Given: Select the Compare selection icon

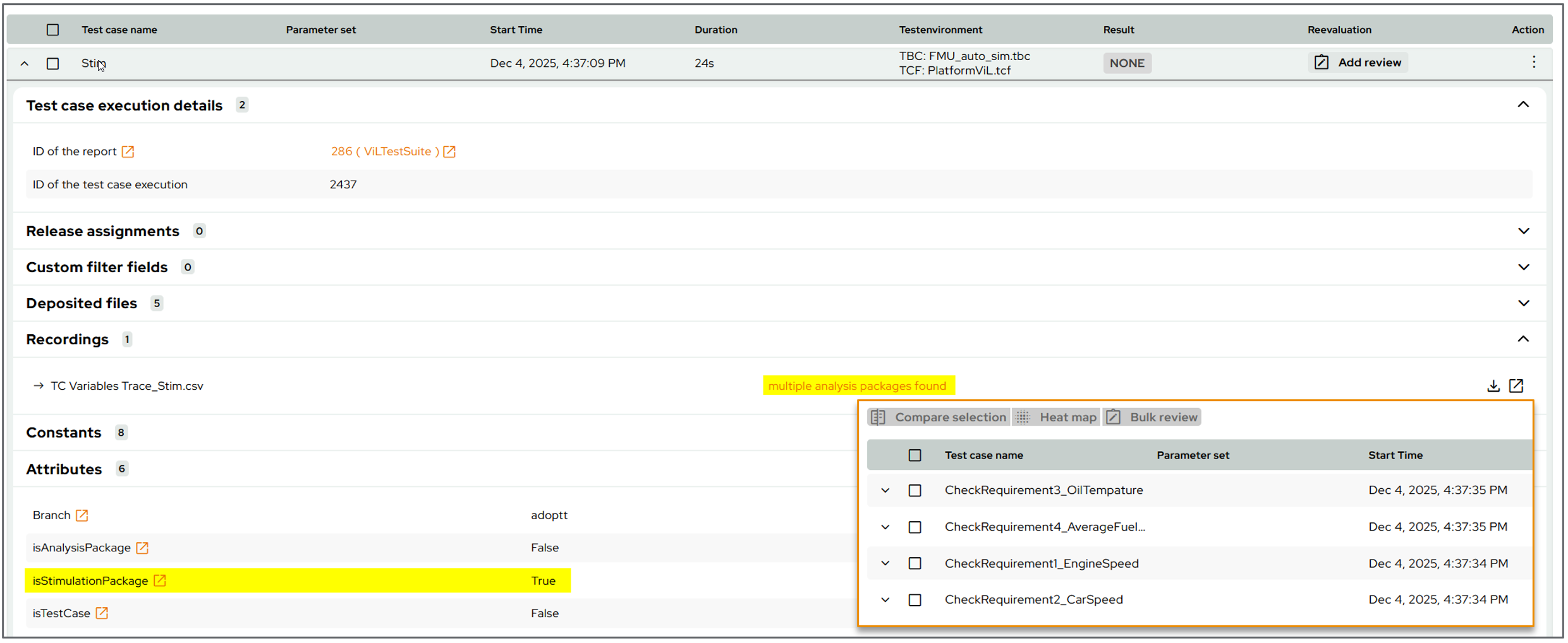Looking at the screenshot, I should [878, 417].
